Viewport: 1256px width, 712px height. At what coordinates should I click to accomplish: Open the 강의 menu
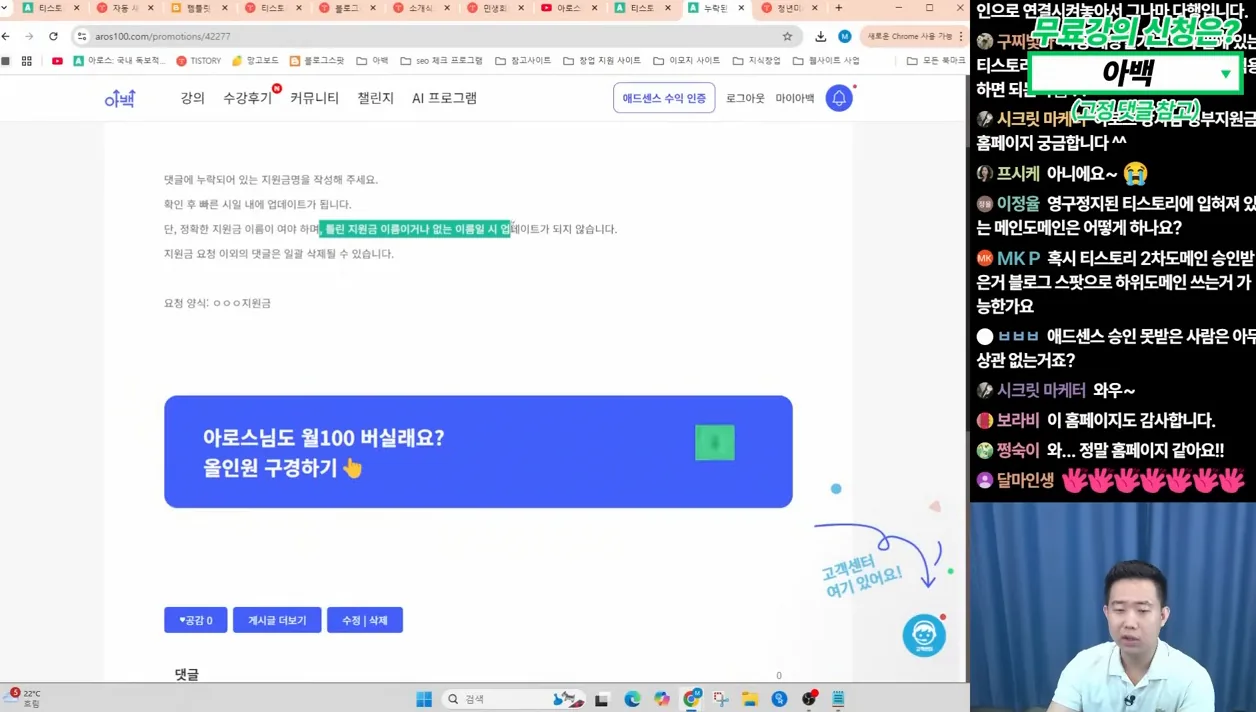click(x=192, y=98)
